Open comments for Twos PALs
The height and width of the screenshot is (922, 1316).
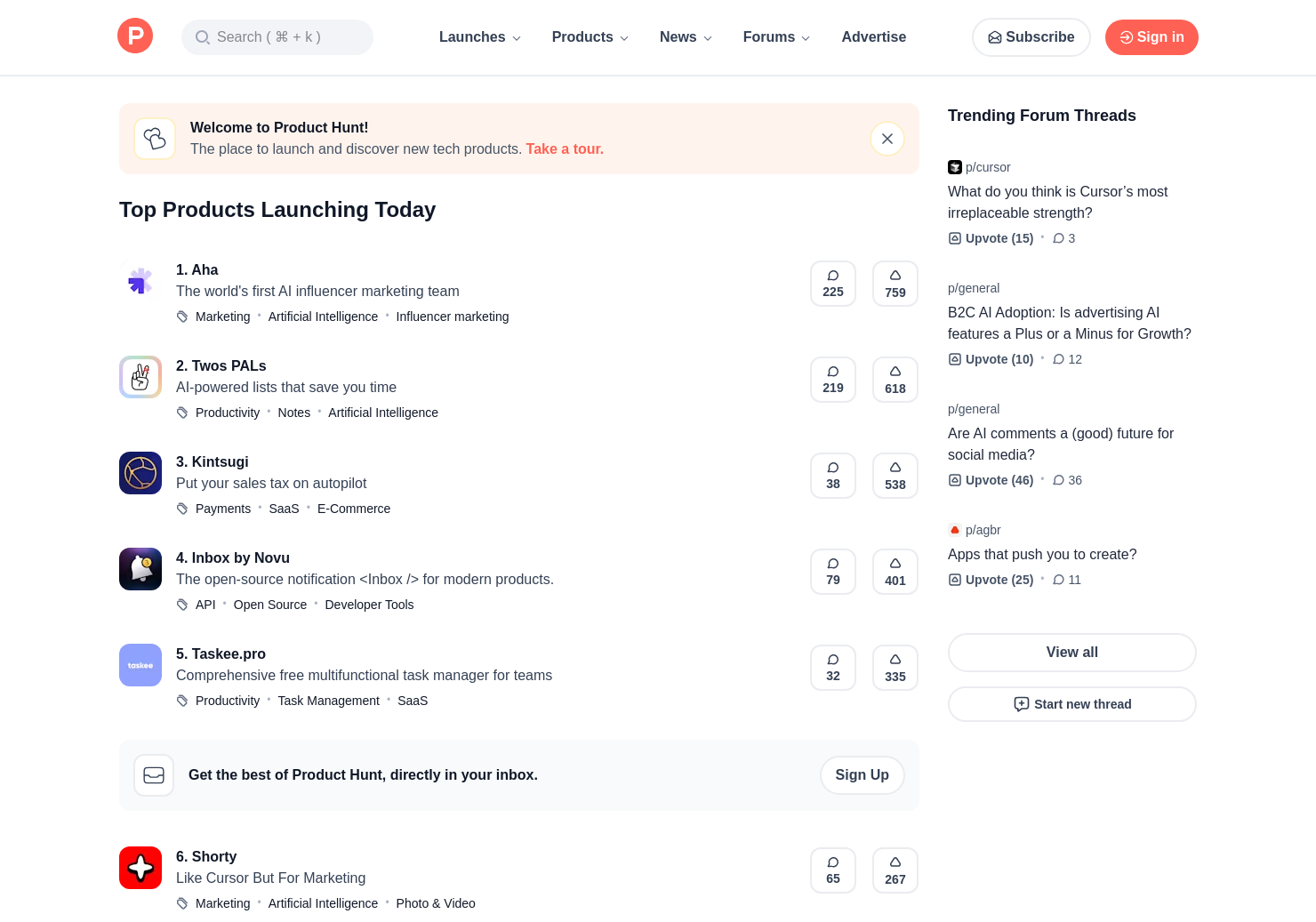point(832,380)
